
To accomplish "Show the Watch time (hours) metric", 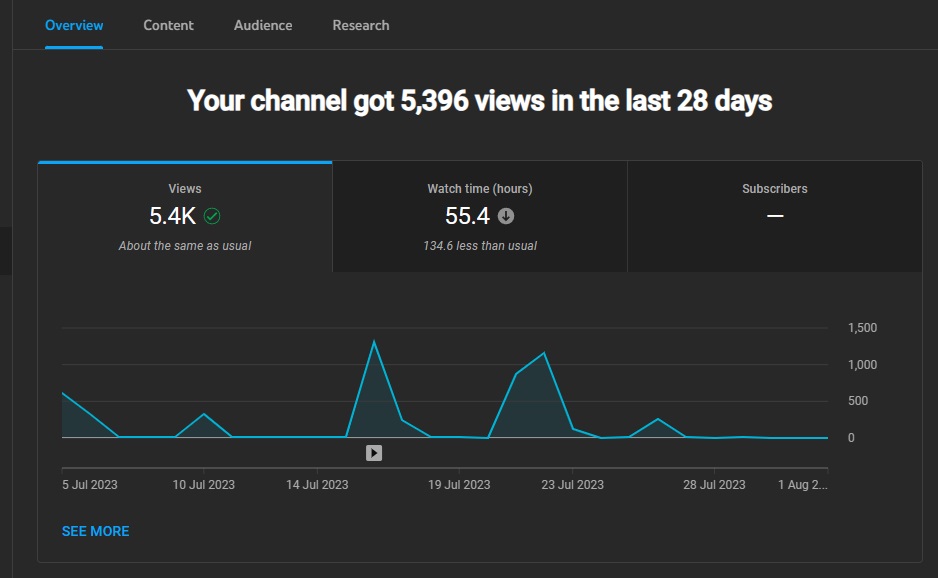I will point(480,217).
